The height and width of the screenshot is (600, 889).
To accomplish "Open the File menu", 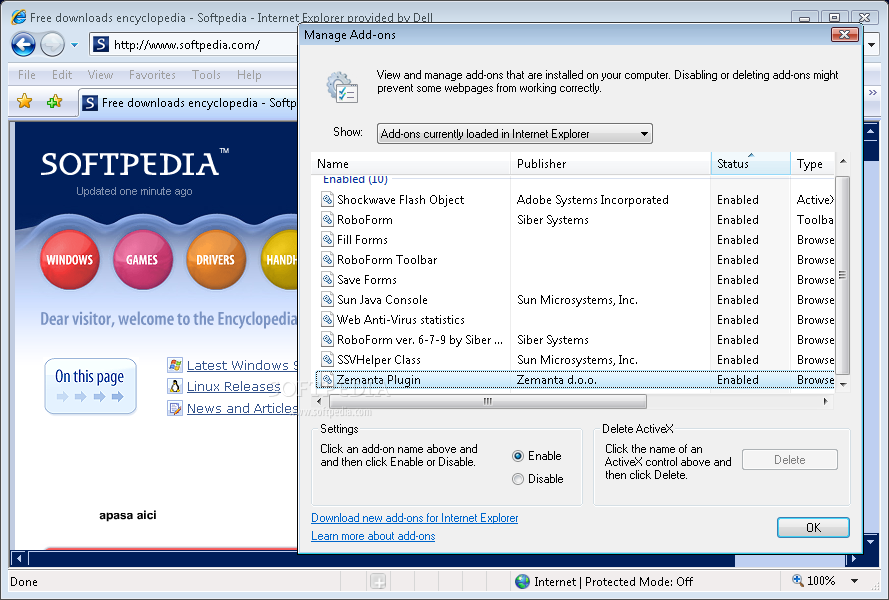I will (x=27, y=75).
